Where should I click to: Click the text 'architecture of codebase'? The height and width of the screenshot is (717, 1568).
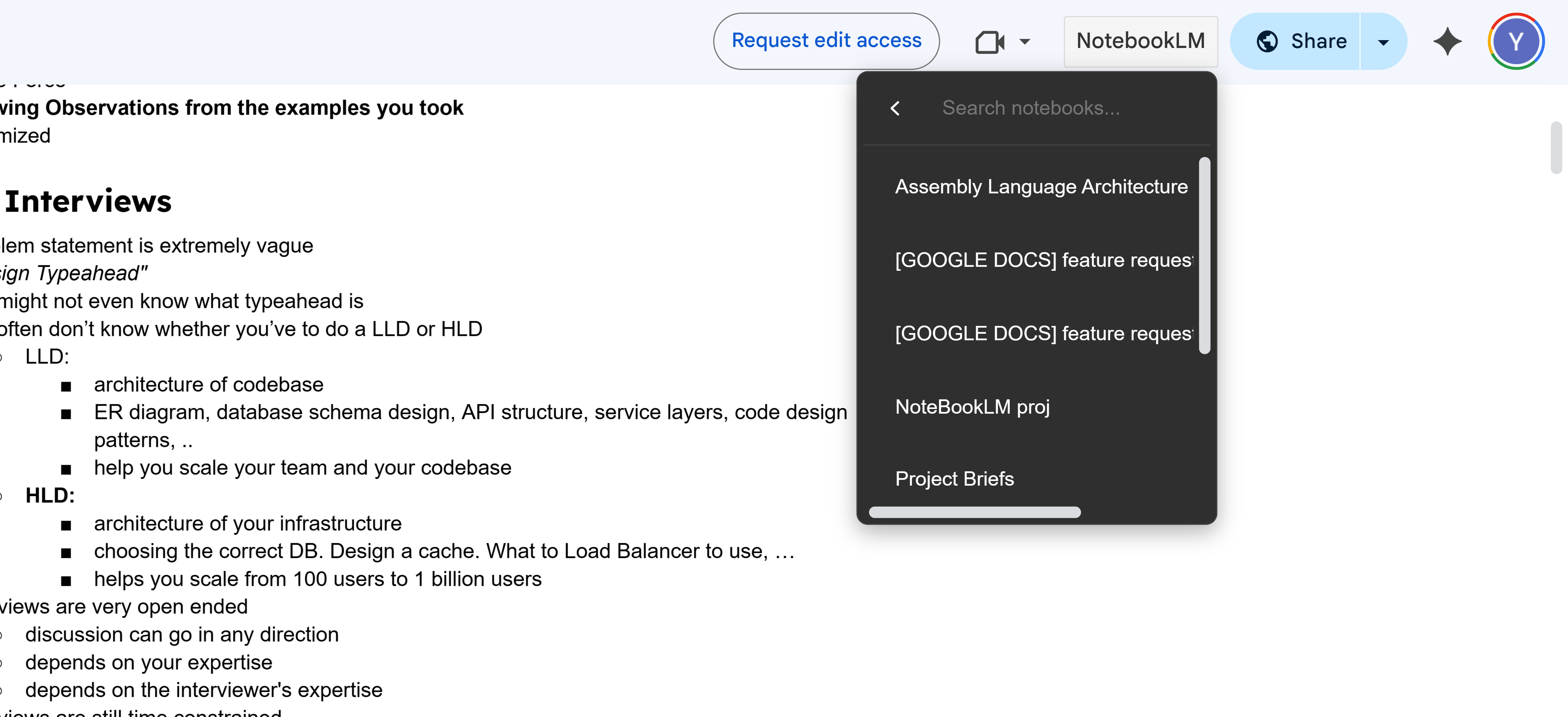pos(209,385)
